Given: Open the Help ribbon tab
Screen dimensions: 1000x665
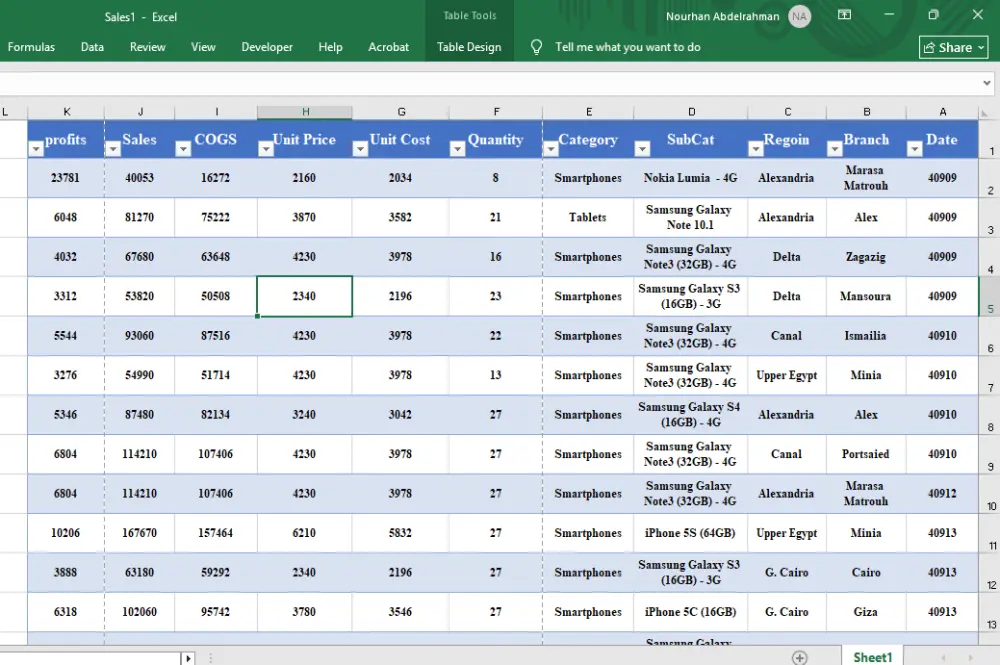Looking at the screenshot, I should click(x=330, y=47).
